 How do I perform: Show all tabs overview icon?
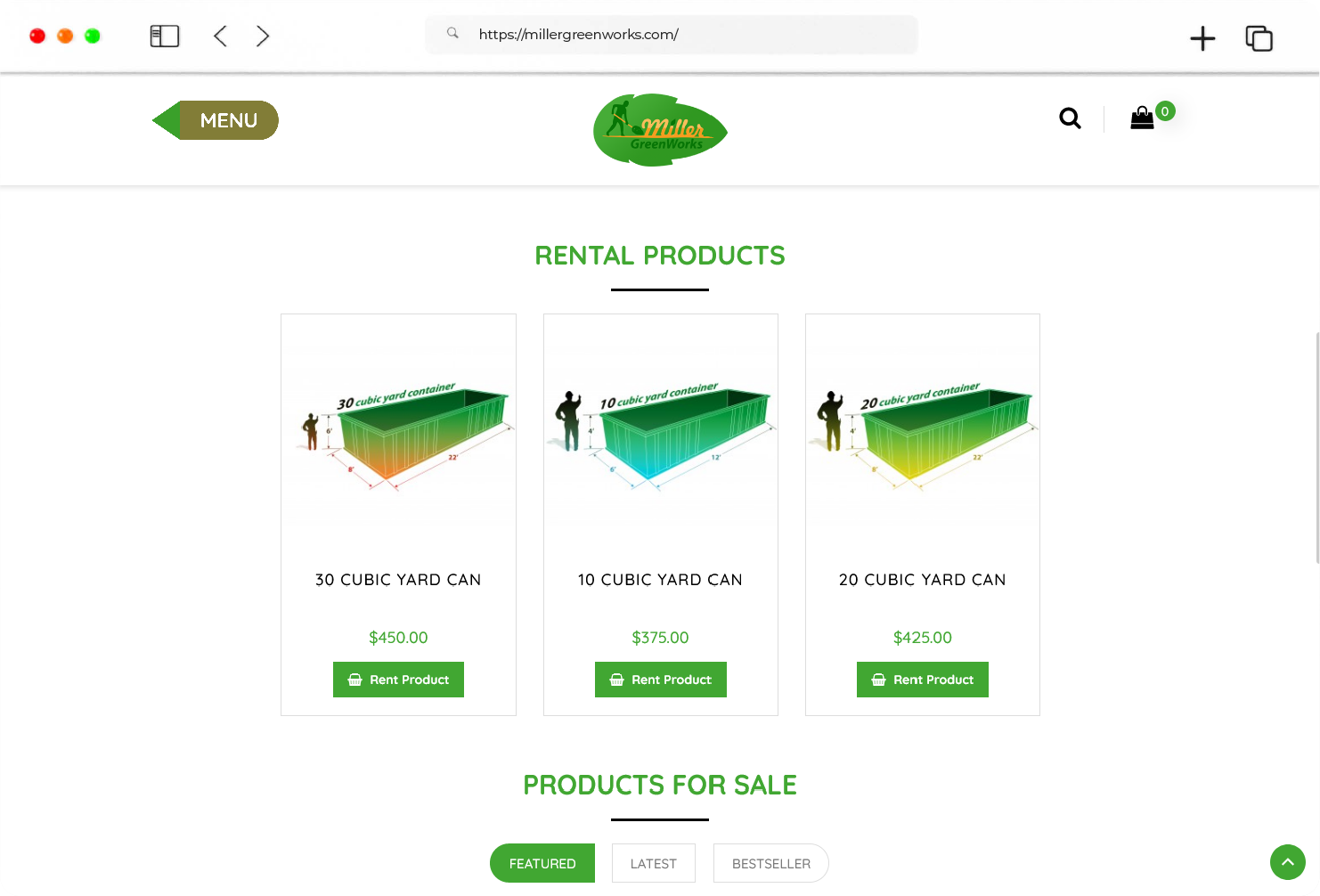(x=1259, y=38)
